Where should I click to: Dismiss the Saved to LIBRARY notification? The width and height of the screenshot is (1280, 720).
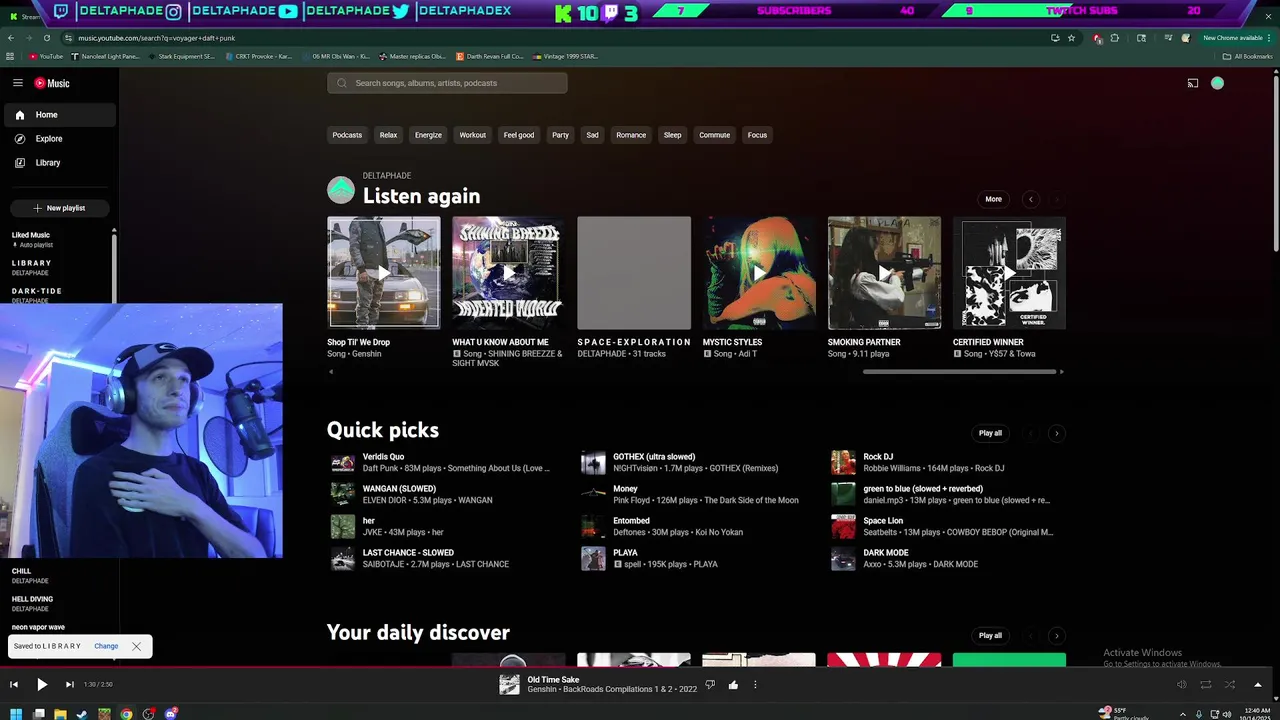(136, 646)
